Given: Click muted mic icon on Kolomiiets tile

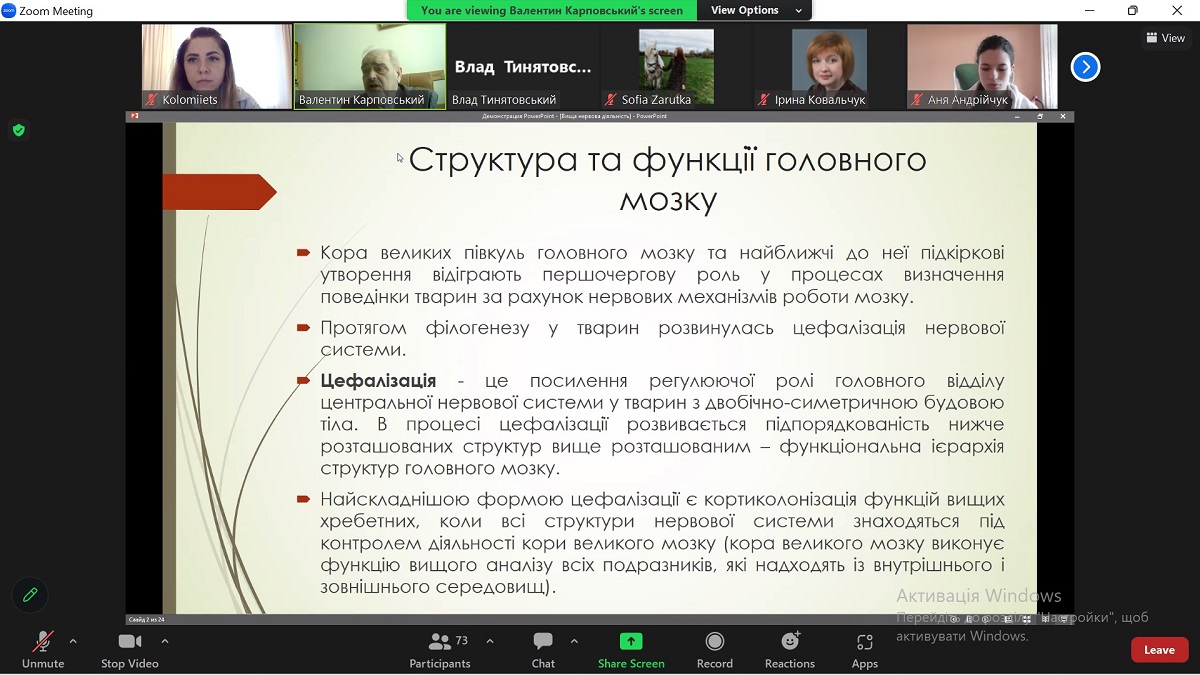Looking at the screenshot, I should point(152,100).
